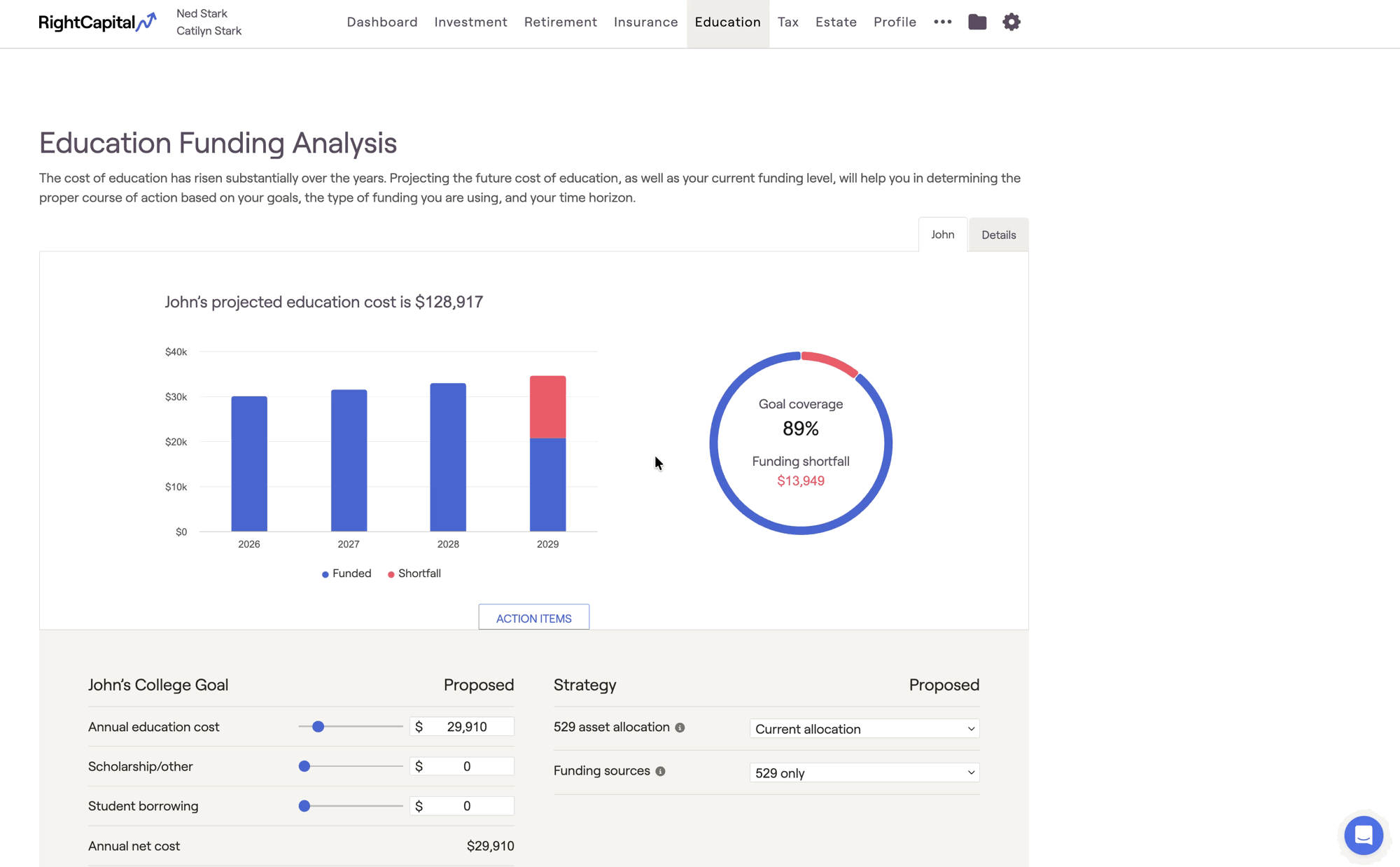This screenshot has width=1400, height=867.
Task: Click the ACTION ITEMS button
Action: (x=533, y=618)
